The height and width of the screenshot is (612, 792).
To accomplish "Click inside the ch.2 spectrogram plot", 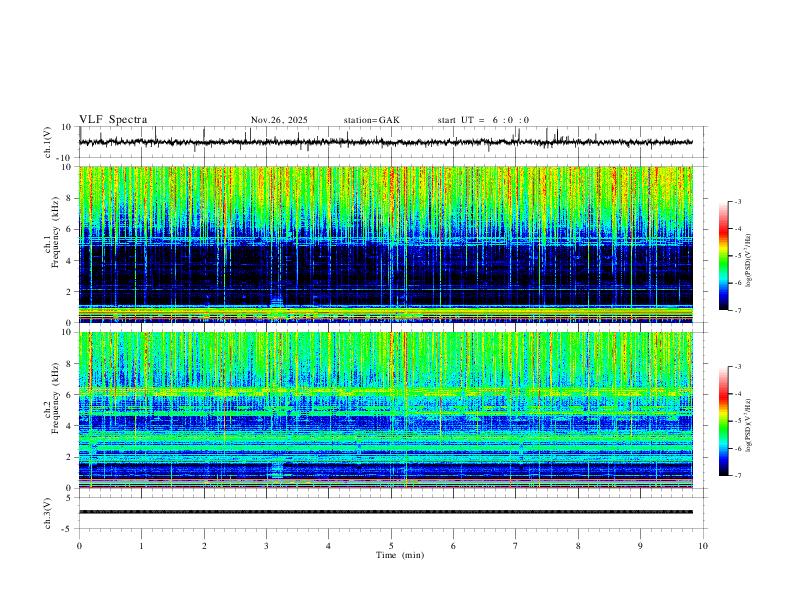I will (x=385, y=410).
